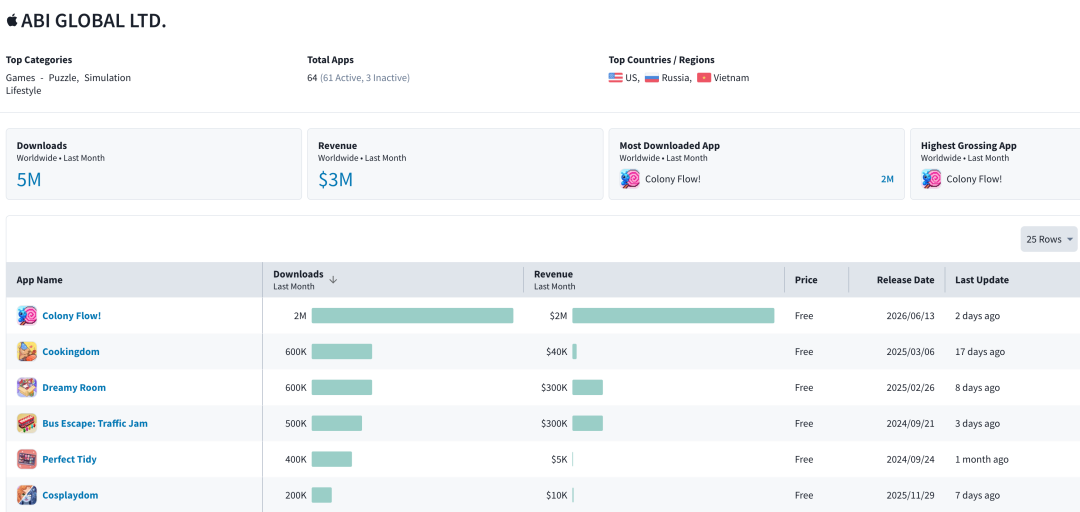Screen dimensions: 1080x512
Task: Click the $10K revenue value for Cosplaydom
Action: point(557,495)
